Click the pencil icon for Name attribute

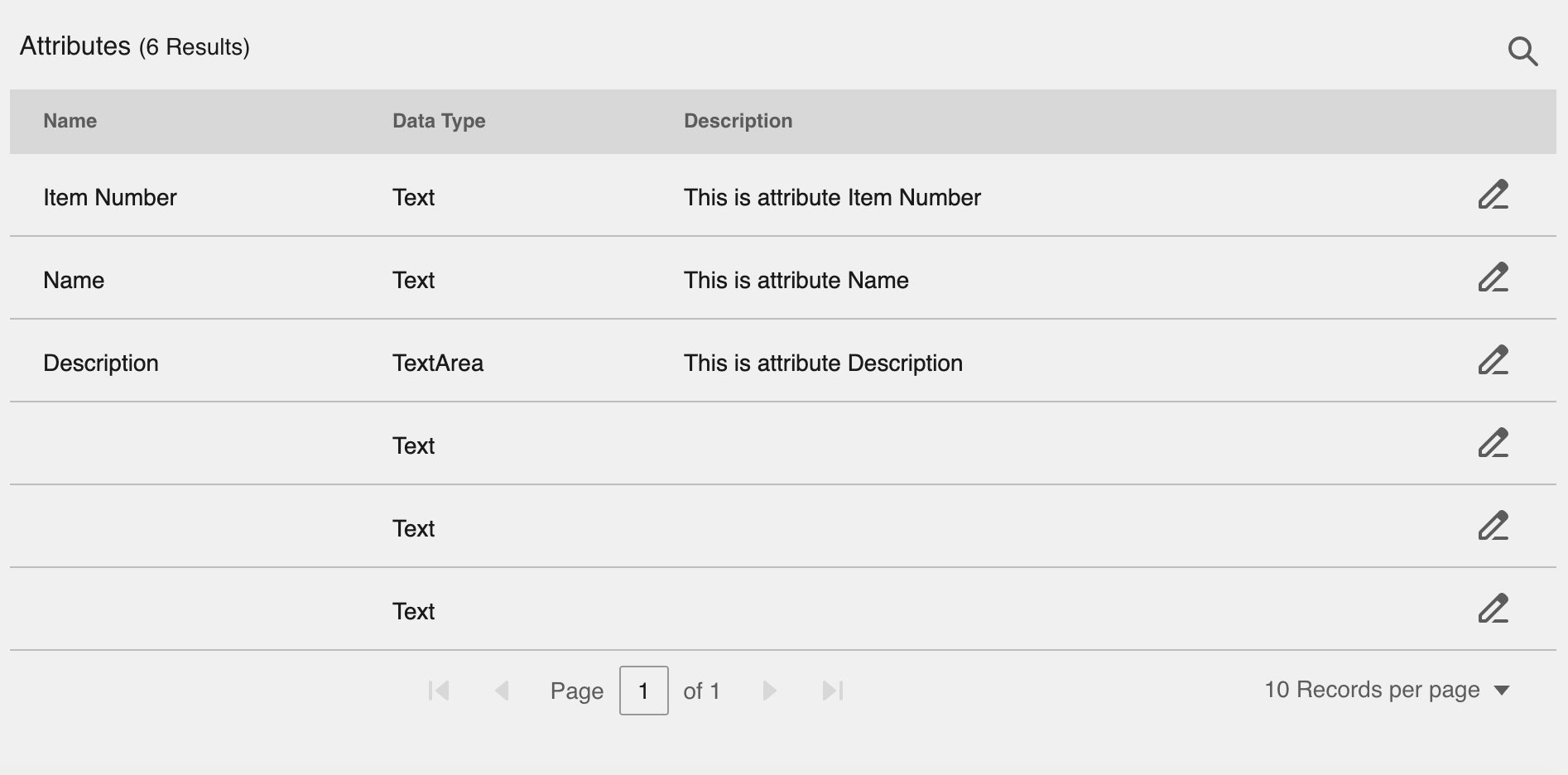tap(1493, 277)
